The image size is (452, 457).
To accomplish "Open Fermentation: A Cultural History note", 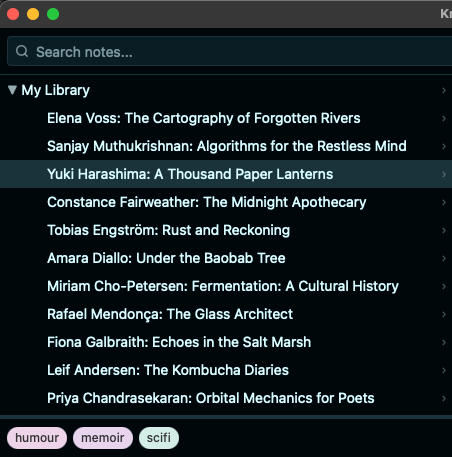I will coord(226,286).
